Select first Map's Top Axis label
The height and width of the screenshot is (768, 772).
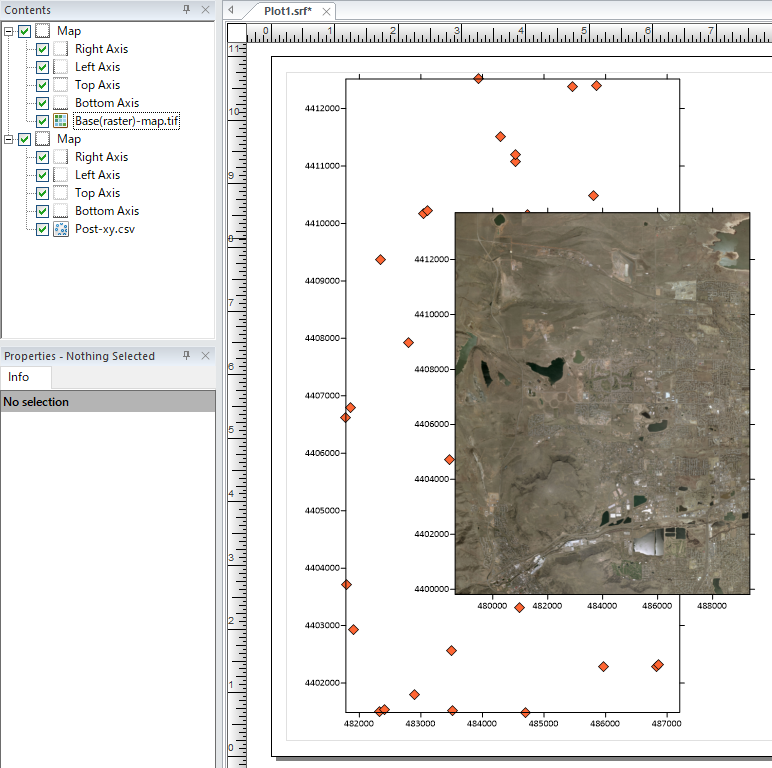click(97, 85)
